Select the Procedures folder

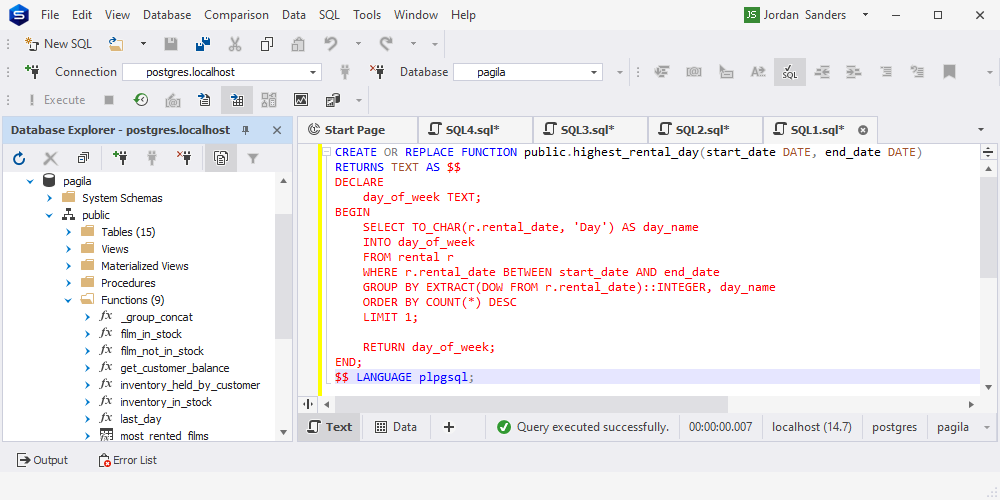click(128, 283)
